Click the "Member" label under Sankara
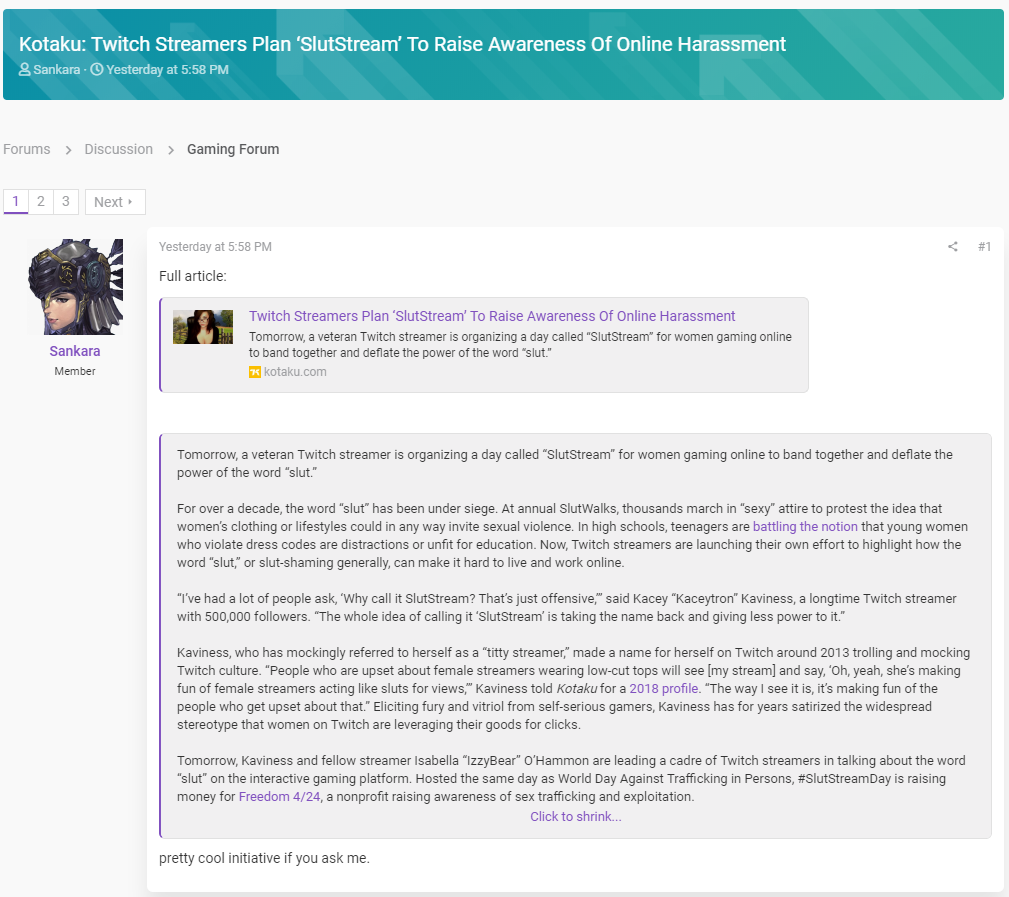1009x897 pixels. click(x=75, y=371)
